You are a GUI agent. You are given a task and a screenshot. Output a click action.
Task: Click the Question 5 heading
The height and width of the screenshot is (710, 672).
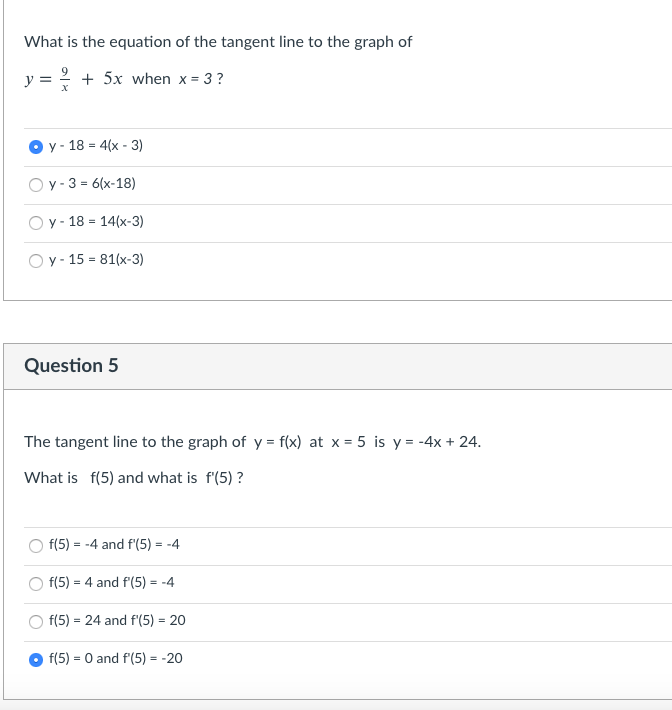pyautogui.click(x=71, y=365)
